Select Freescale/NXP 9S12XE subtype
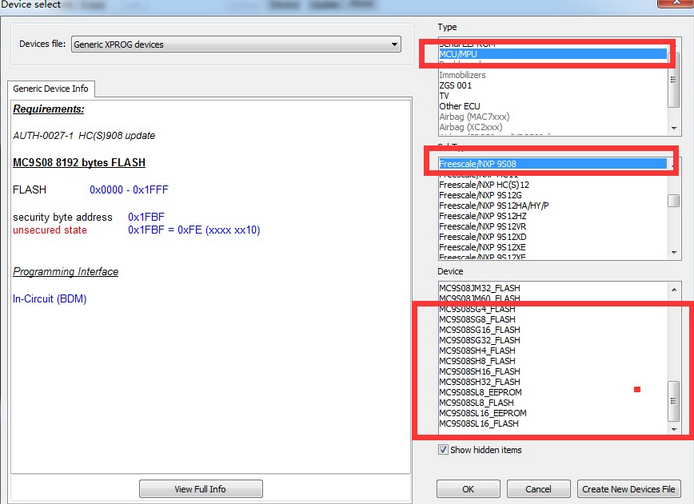 tap(552, 247)
